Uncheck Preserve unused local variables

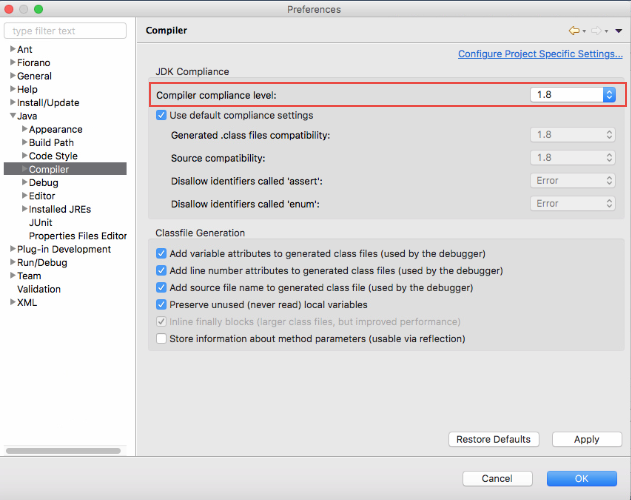coord(161,305)
